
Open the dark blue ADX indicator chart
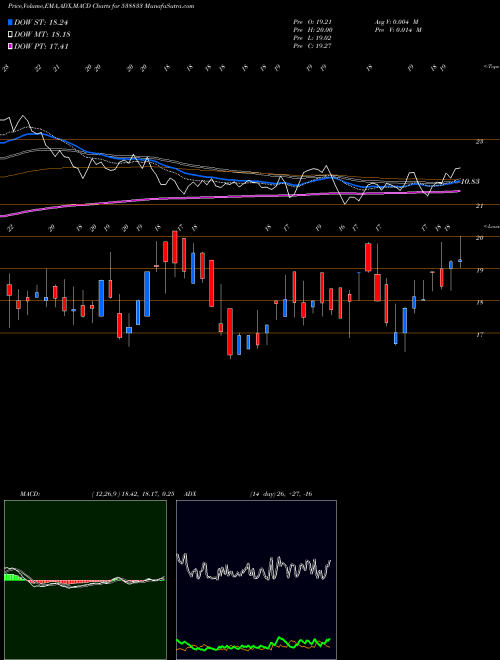click(x=256, y=580)
